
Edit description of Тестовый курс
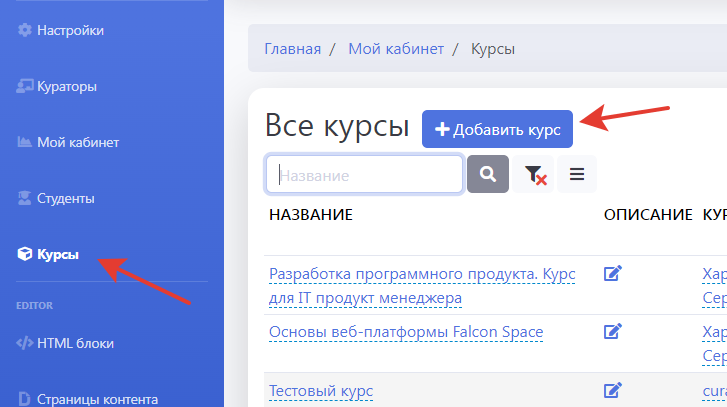click(x=613, y=390)
